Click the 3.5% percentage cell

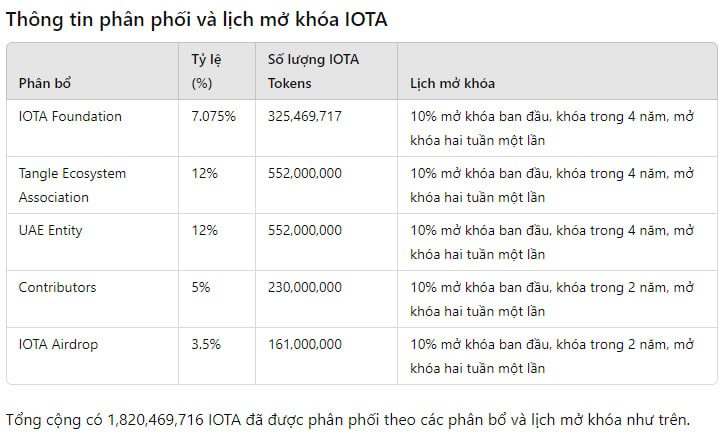(x=205, y=344)
